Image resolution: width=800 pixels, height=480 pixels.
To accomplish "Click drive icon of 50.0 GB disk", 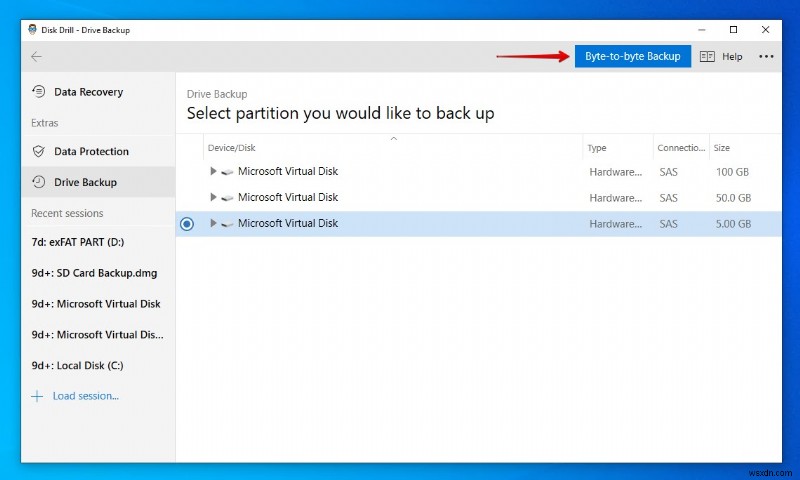I will [228, 198].
